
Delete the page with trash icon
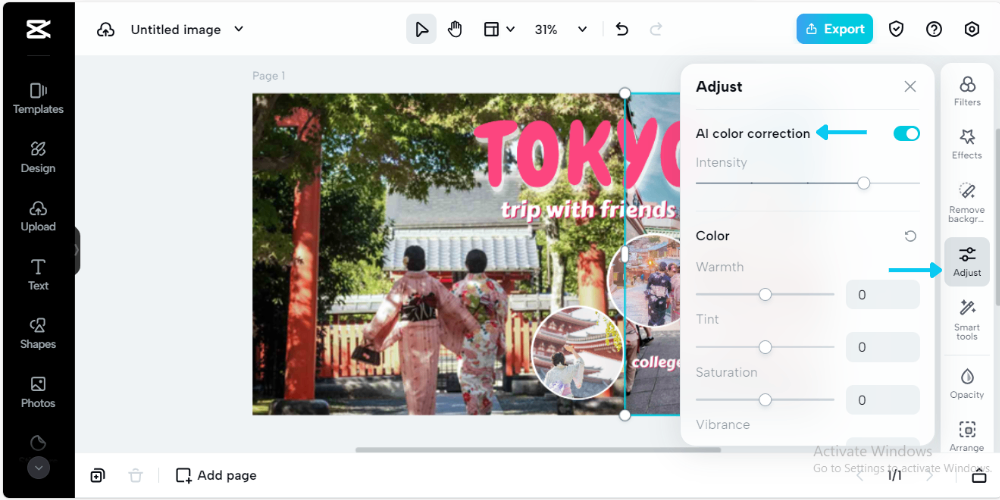[x=135, y=475]
